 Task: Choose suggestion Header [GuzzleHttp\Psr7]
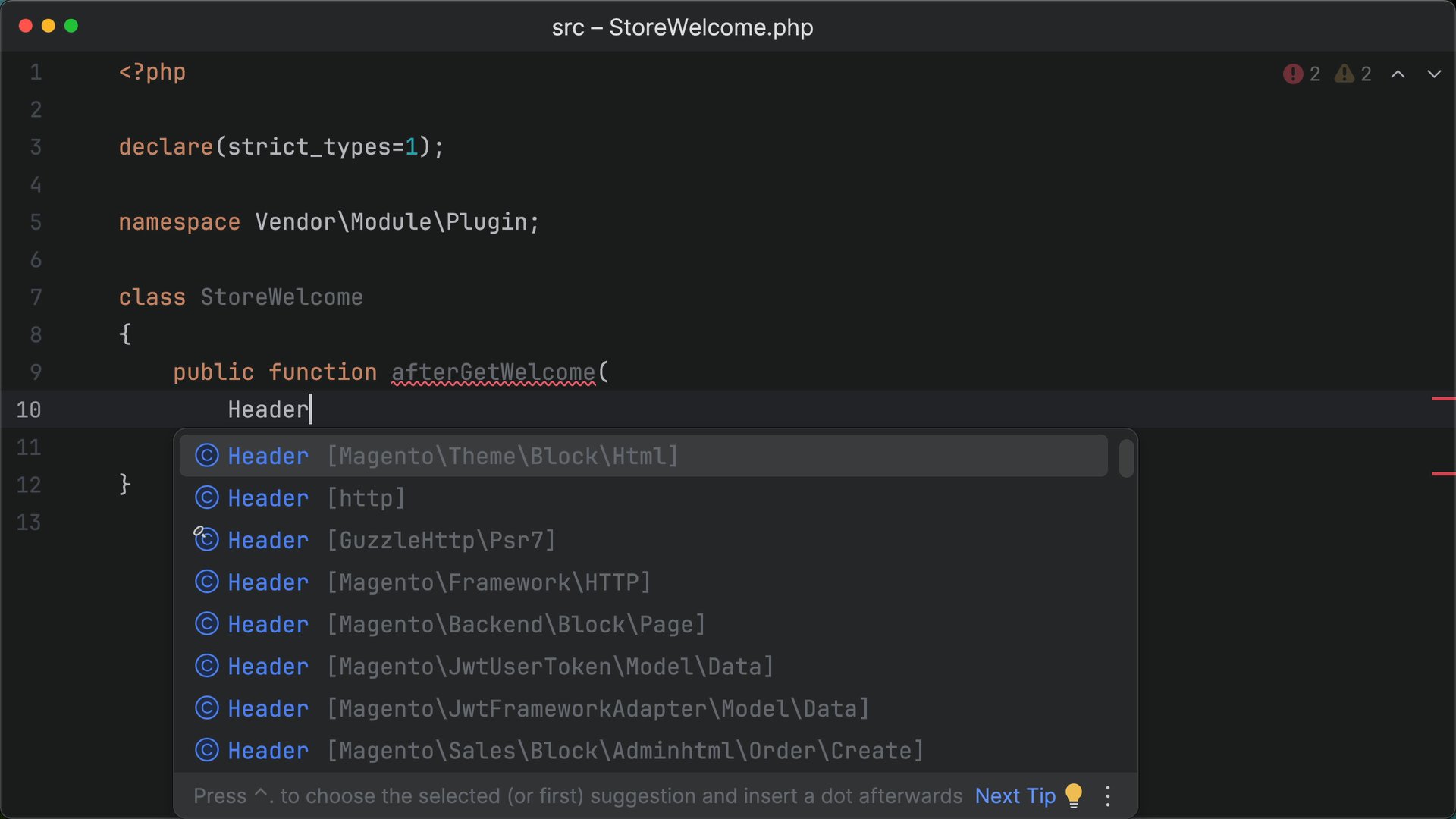pyautogui.click(x=643, y=540)
